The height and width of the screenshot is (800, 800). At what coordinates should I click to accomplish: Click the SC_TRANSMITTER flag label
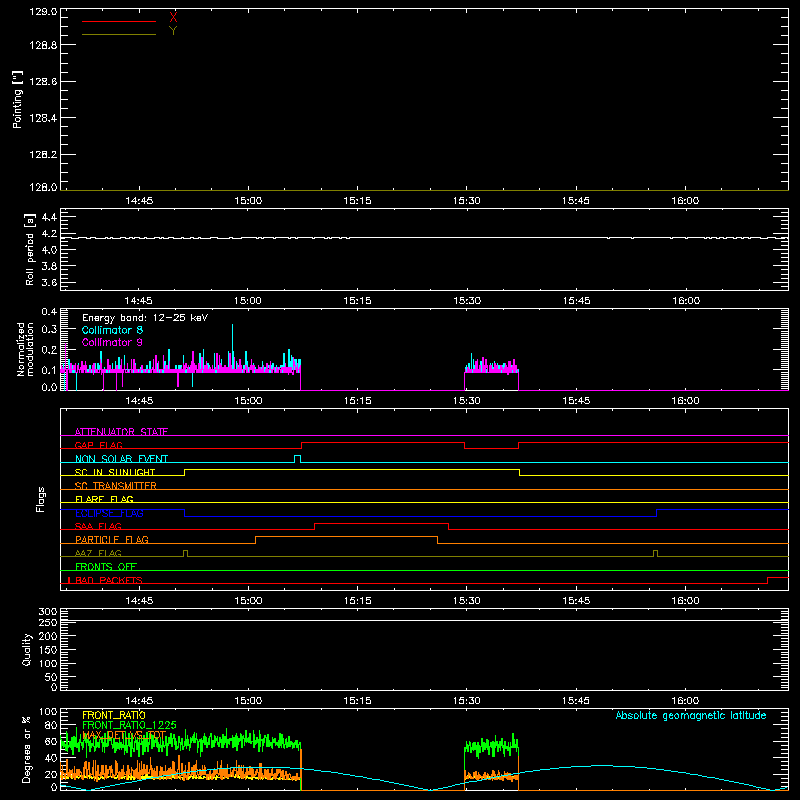116,486
